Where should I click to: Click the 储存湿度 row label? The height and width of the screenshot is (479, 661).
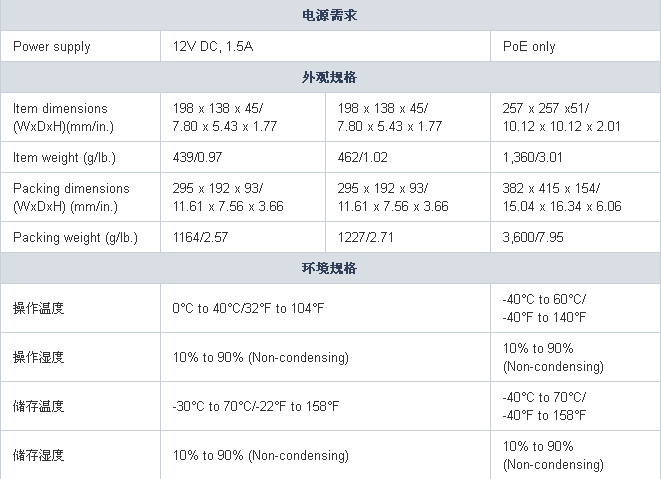tap(39, 455)
